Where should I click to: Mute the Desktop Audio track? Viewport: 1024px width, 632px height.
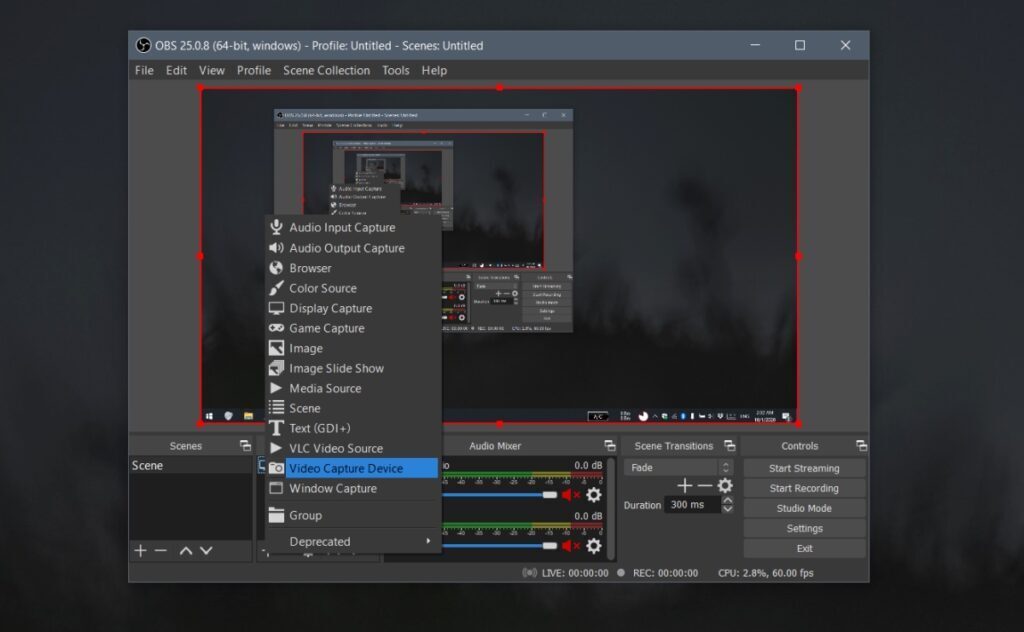[567, 495]
